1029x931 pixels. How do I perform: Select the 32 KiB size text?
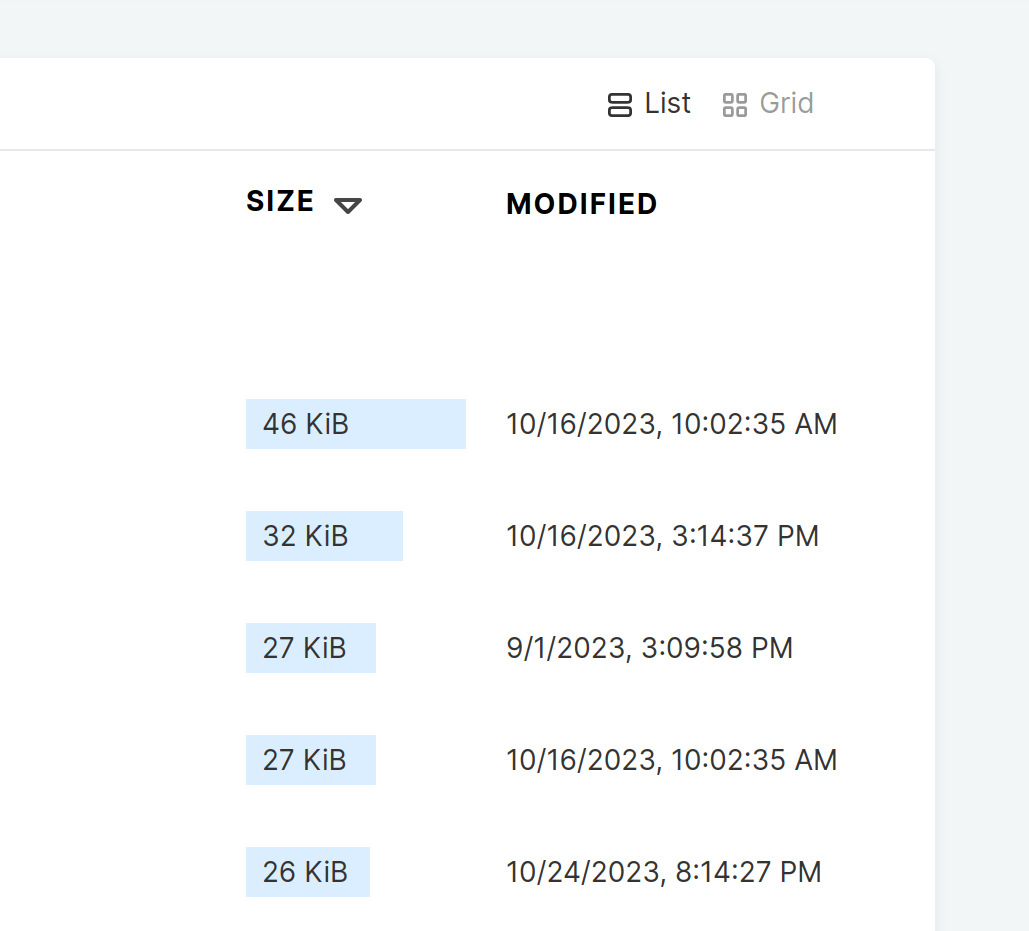(306, 536)
